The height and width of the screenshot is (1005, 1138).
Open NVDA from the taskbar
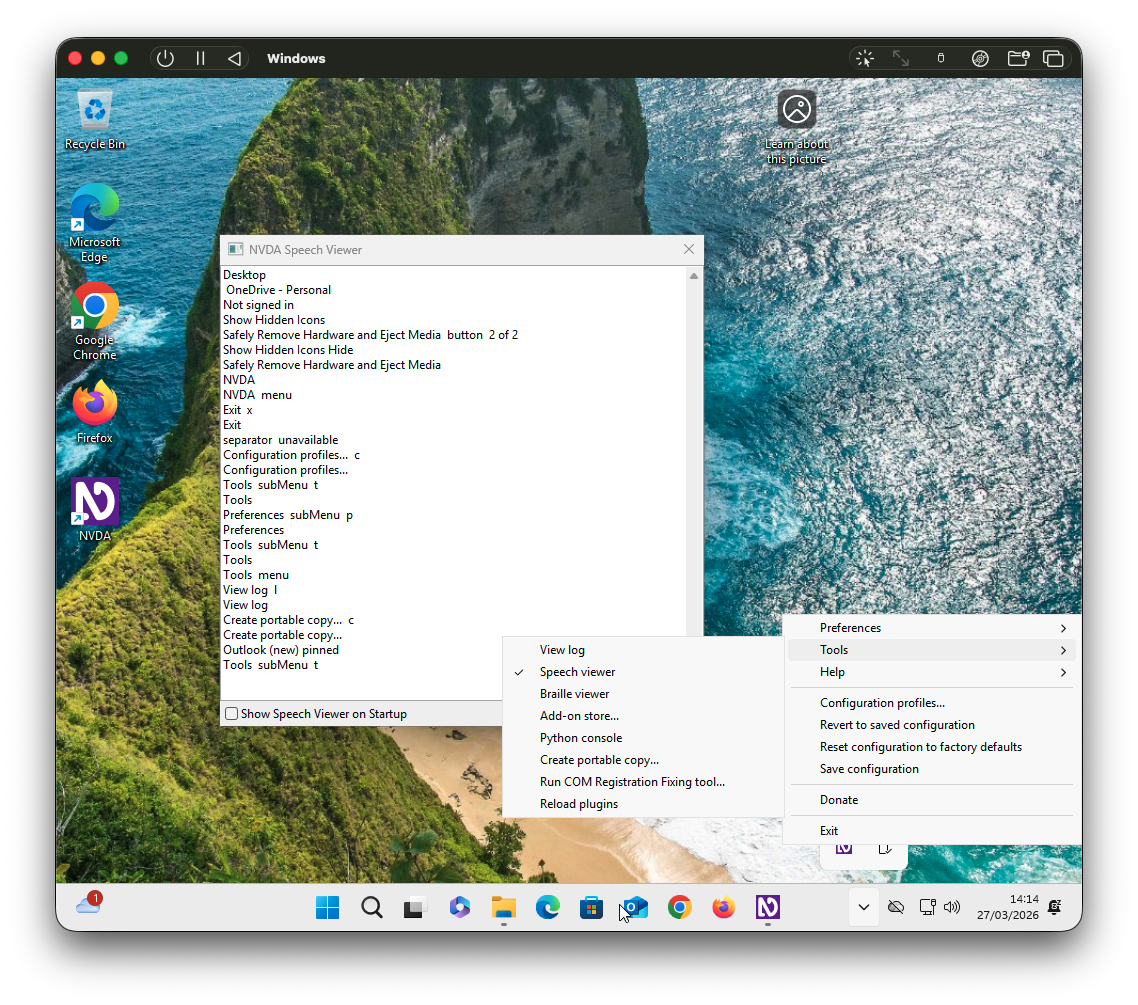coord(767,907)
